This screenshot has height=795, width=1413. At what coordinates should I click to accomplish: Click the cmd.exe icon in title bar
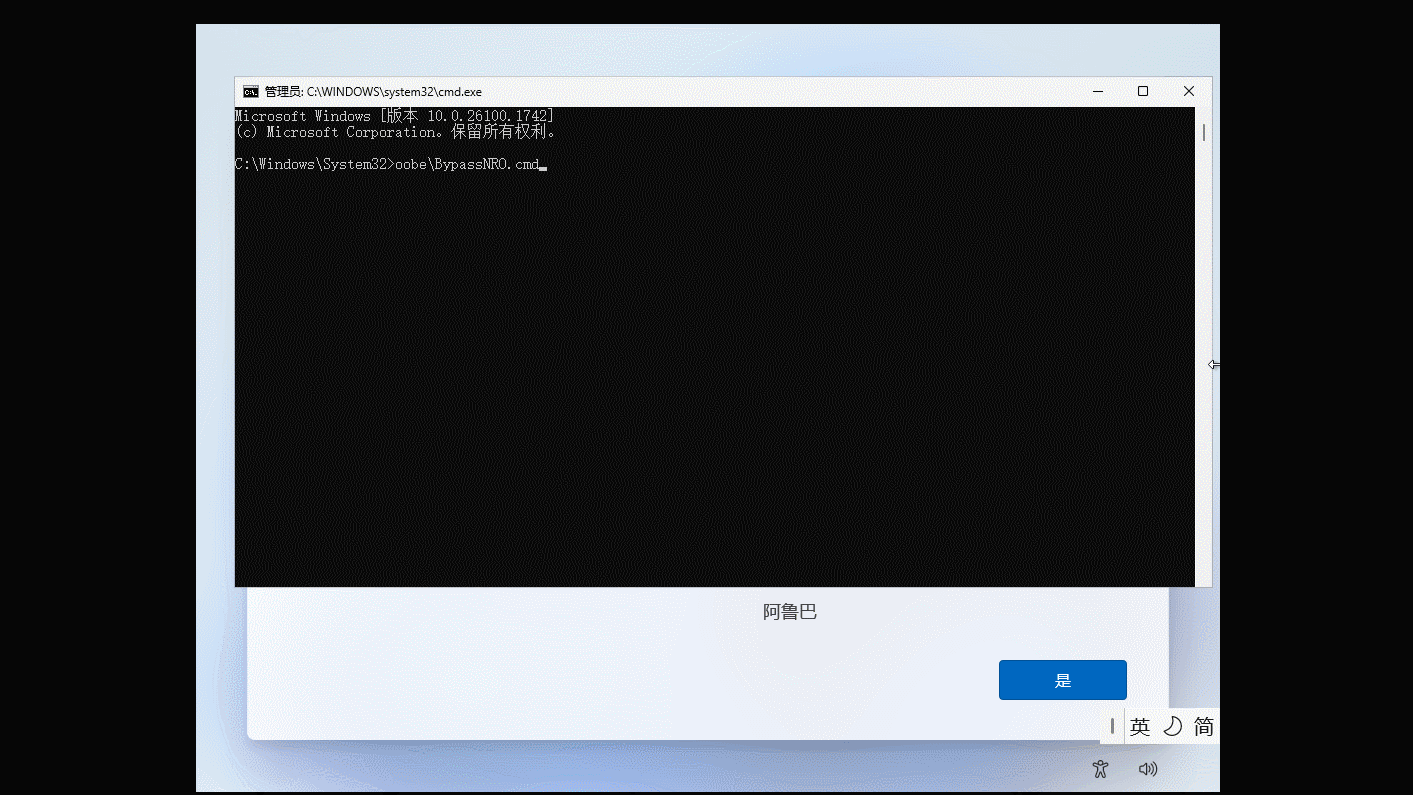coord(251,92)
